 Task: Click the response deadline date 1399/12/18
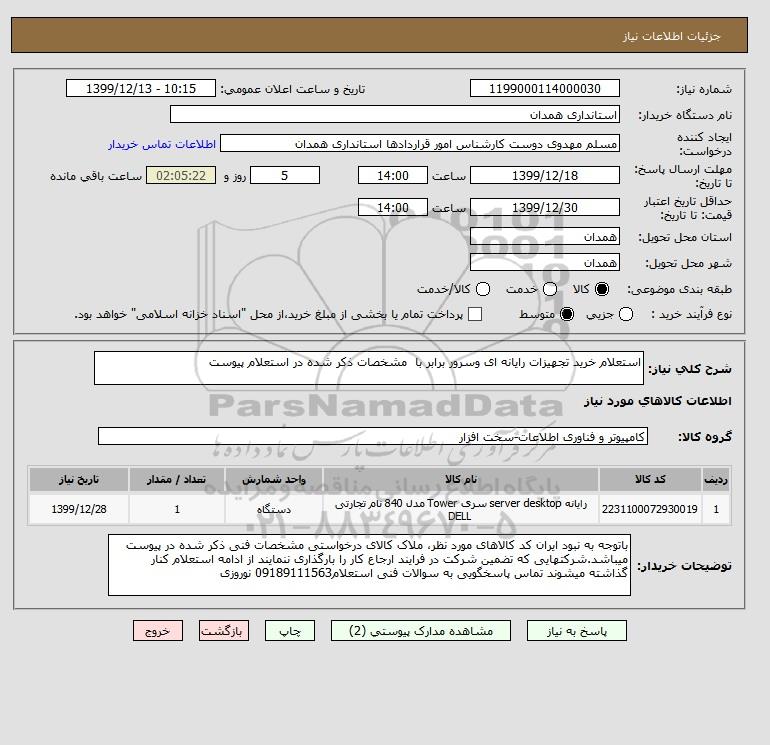[x=545, y=175]
